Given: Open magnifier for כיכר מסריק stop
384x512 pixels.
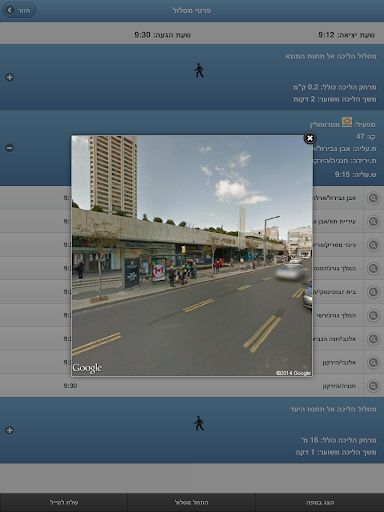Looking at the screenshot, I should pyautogui.click(x=373, y=245).
